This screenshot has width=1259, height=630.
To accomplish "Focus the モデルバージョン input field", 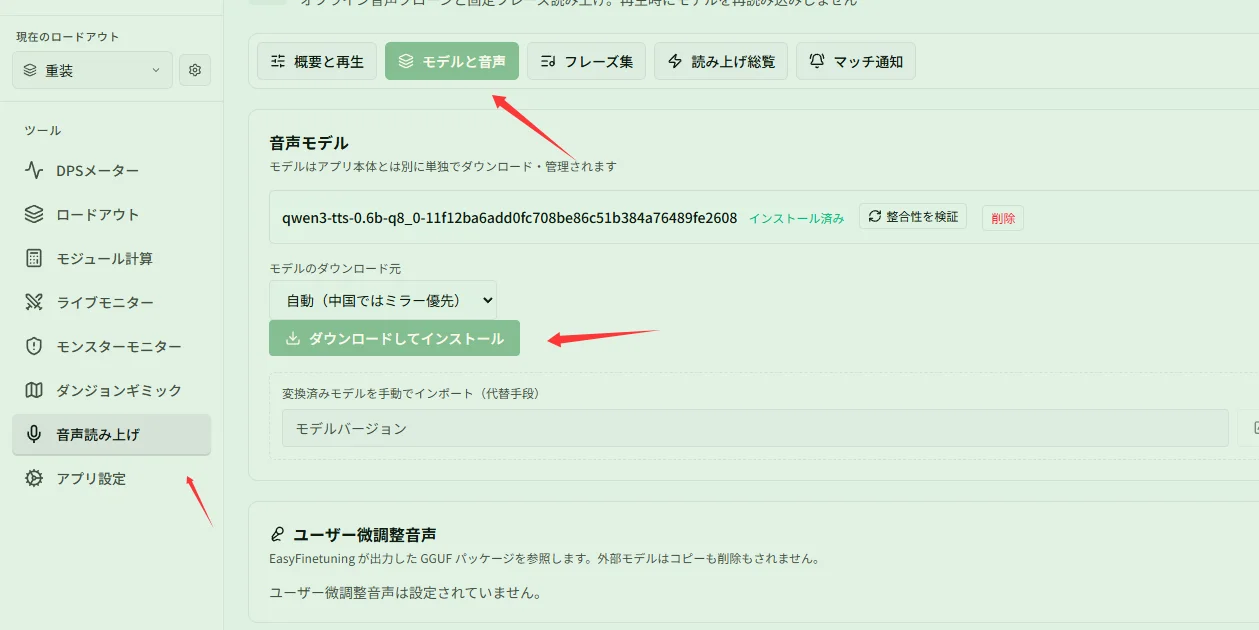I will tap(755, 428).
